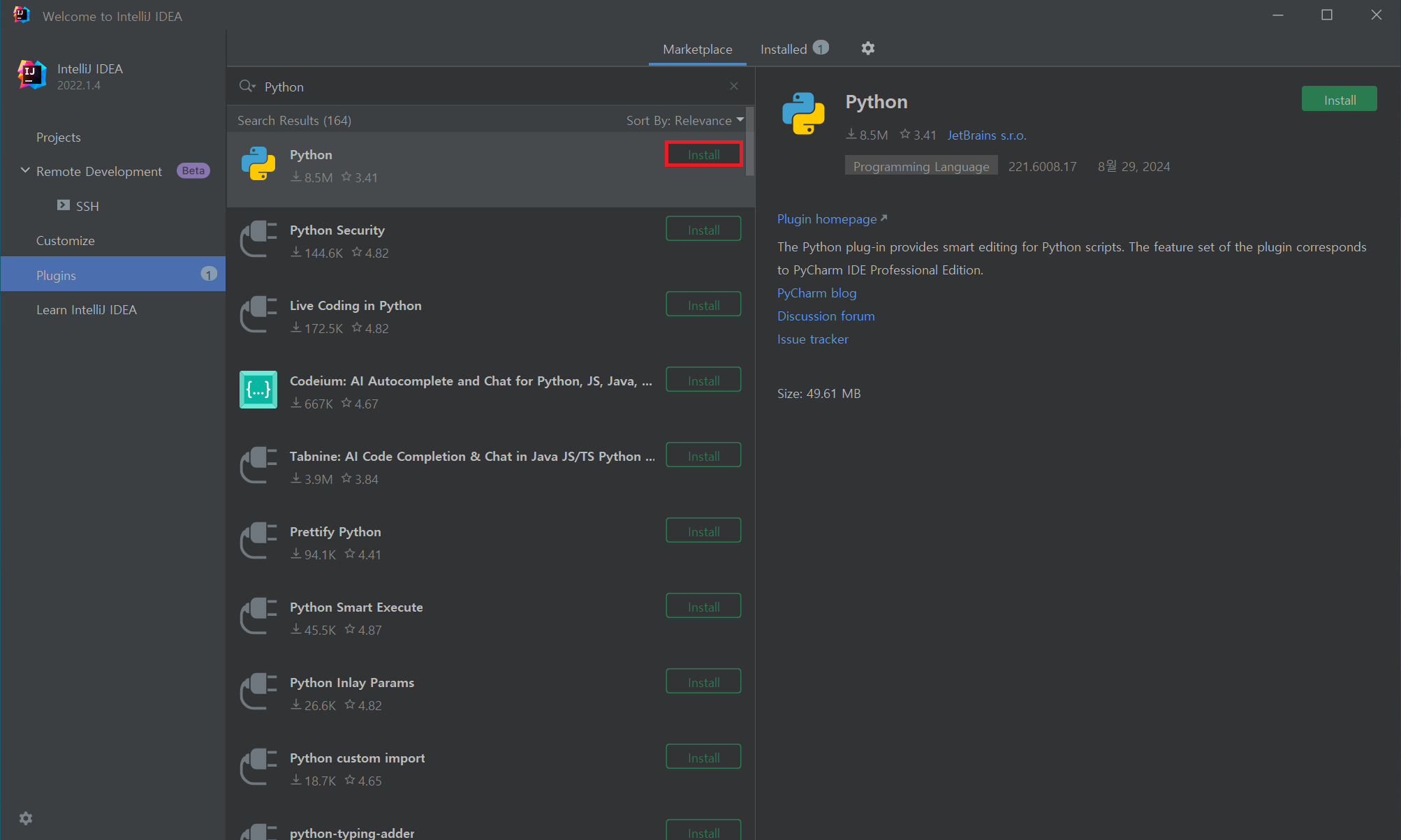Click the Codeium plugin icon

258,390
